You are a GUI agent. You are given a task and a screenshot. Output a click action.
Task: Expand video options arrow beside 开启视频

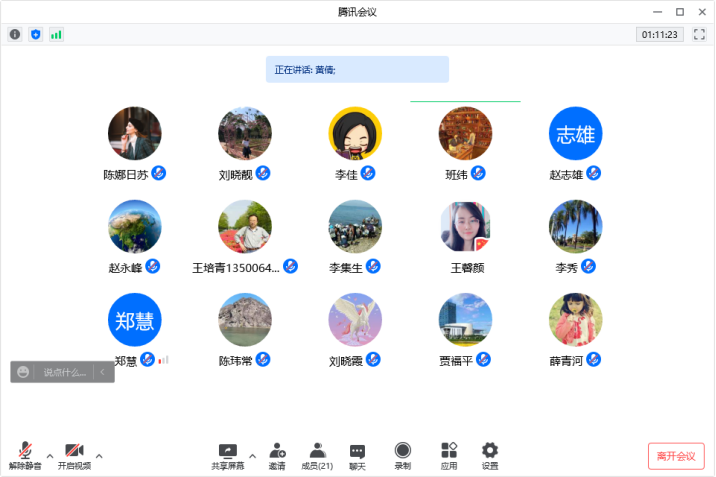[x=99, y=456]
